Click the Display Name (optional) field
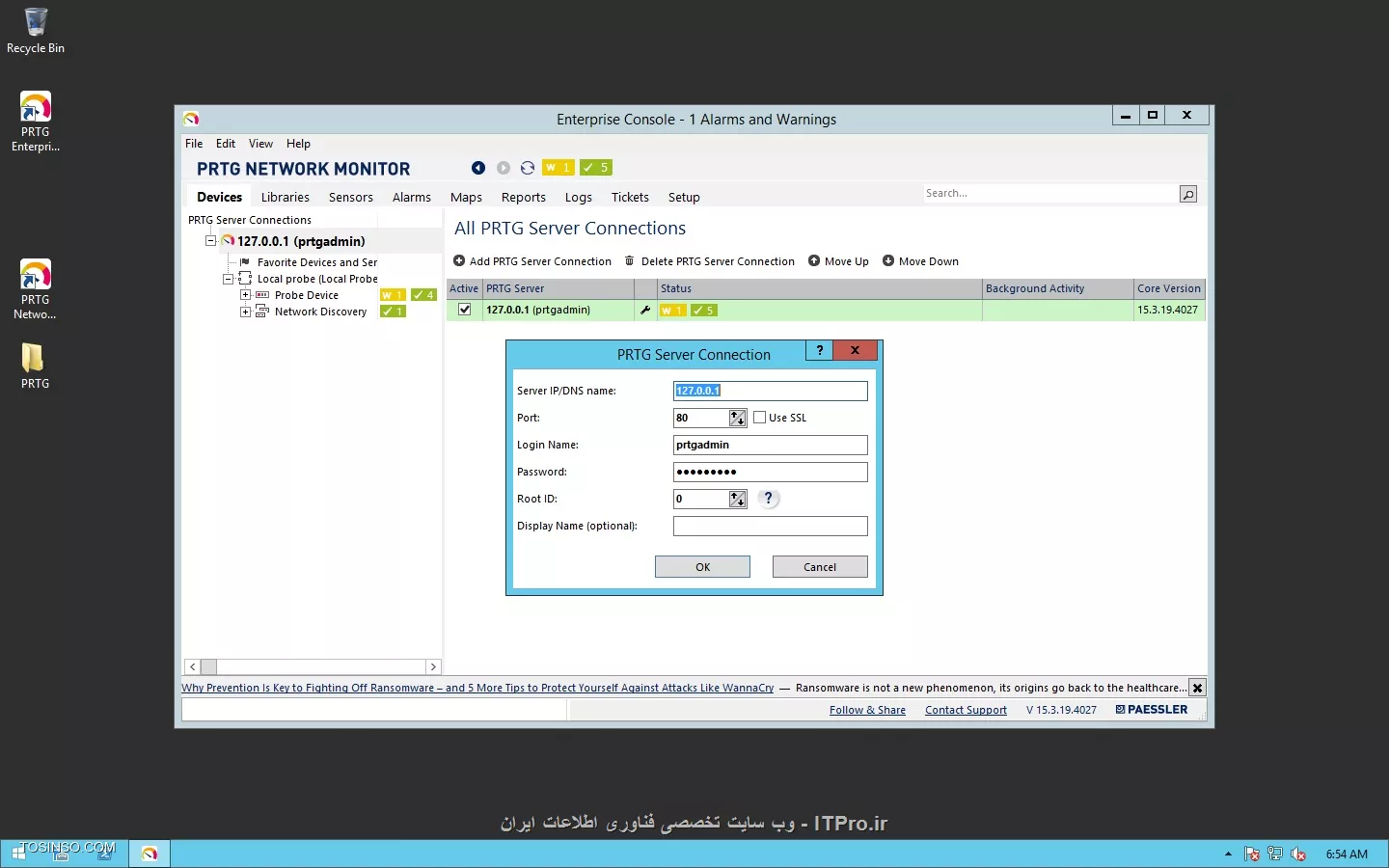Viewport: 1389px width, 868px height. pyautogui.click(x=771, y=526)
